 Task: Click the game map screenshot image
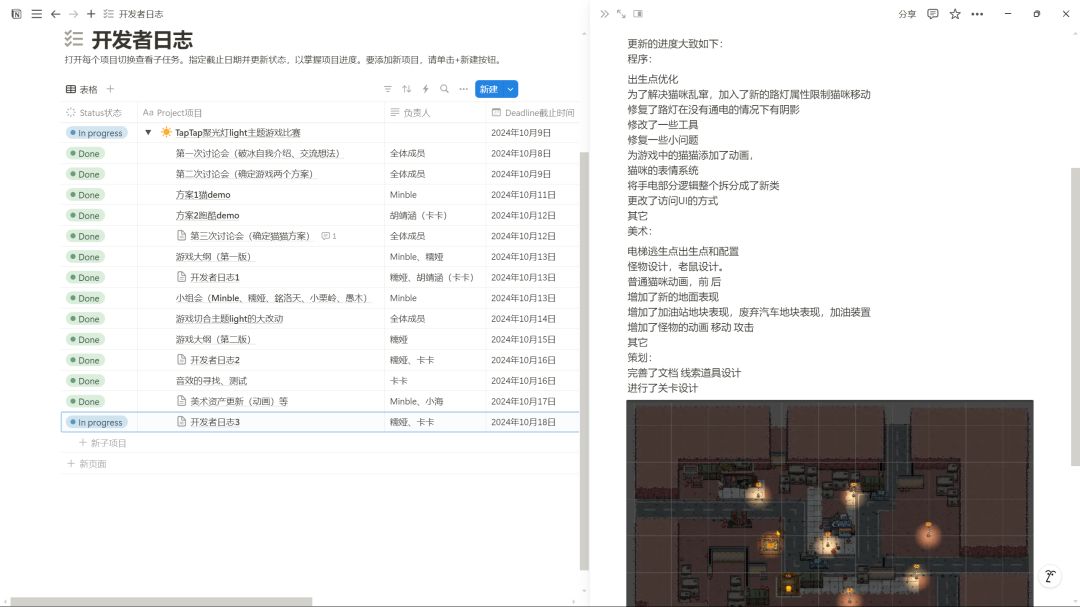pos(830,503)
